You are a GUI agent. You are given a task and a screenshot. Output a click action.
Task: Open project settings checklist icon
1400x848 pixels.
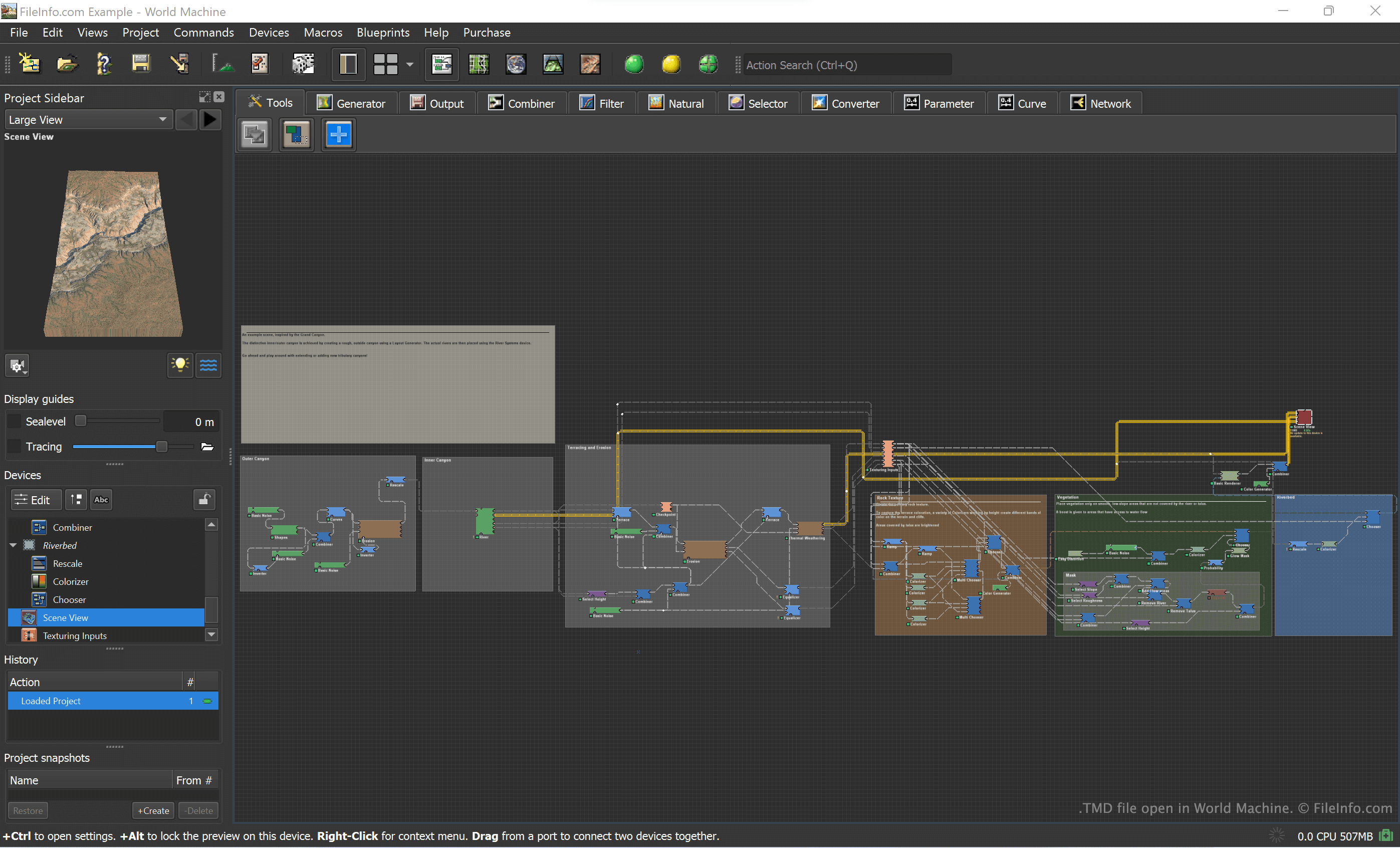point(260,64)
